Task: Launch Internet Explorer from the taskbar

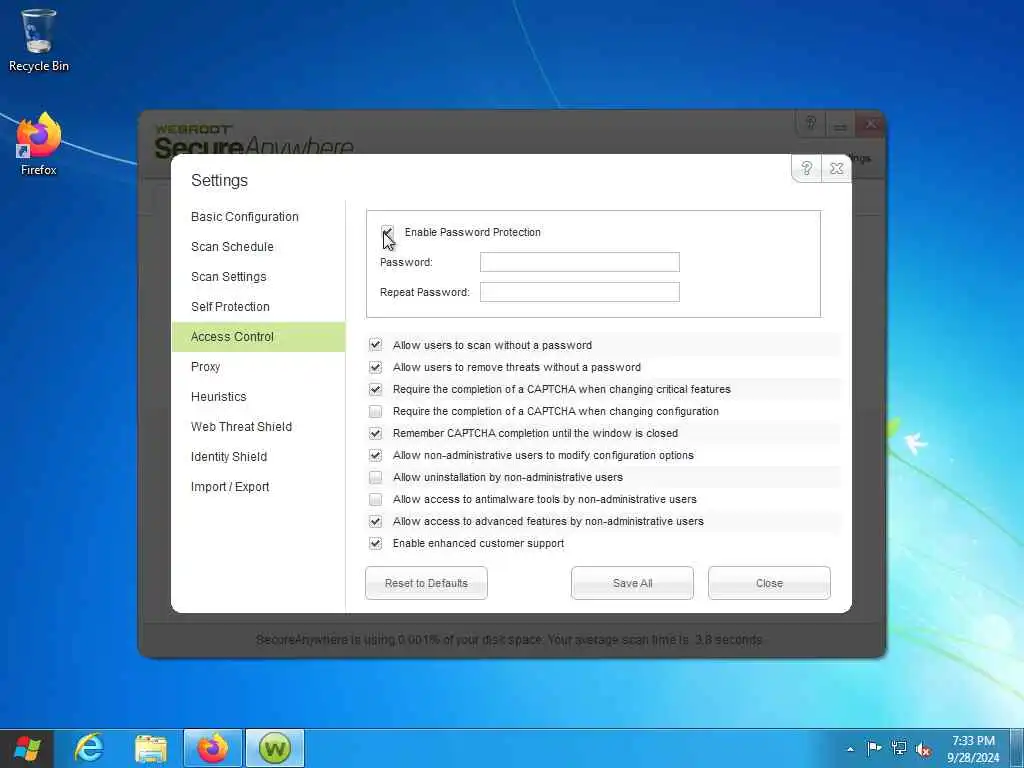Action: (x=89, y=748)
